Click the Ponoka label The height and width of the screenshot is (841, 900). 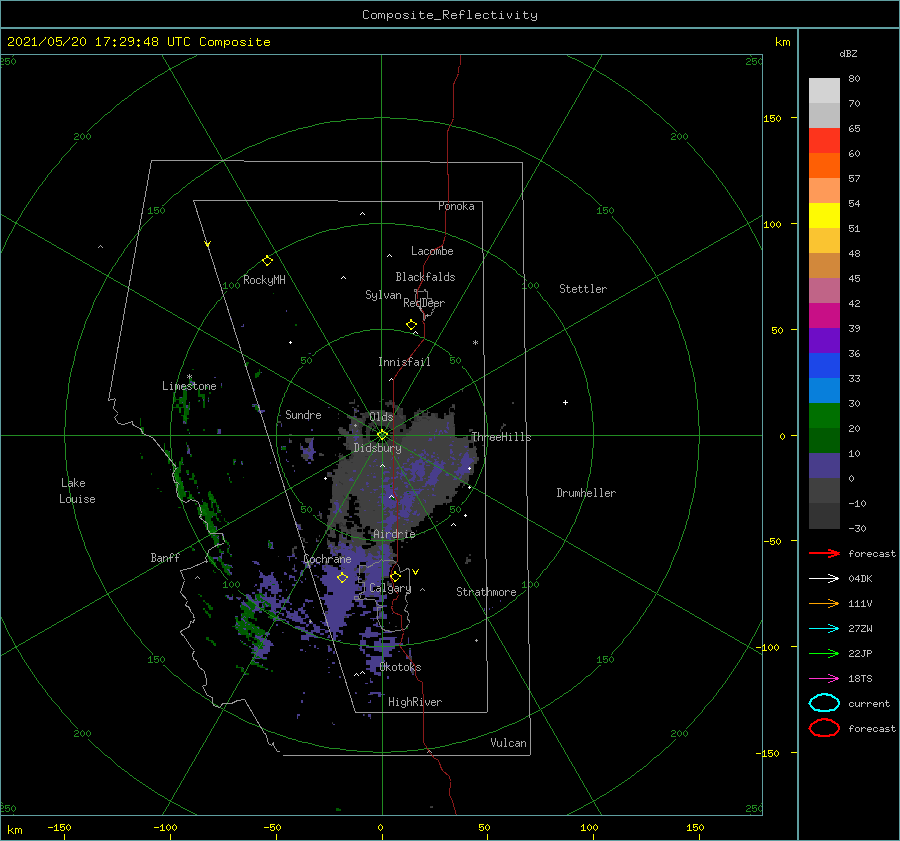click(456, 206)
